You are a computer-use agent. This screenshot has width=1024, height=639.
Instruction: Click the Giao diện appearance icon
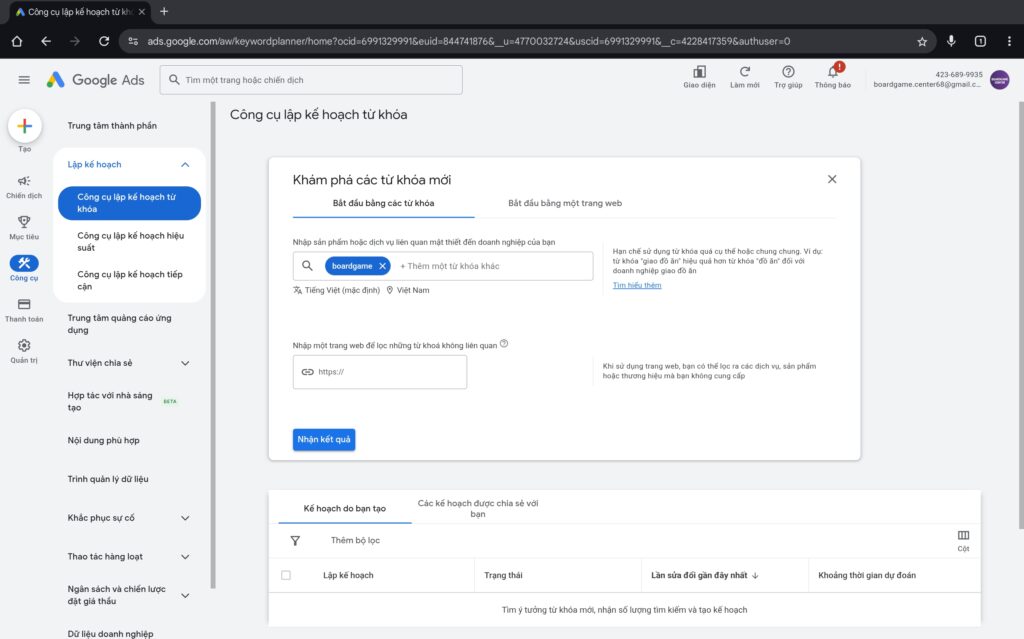pos(699,73)
